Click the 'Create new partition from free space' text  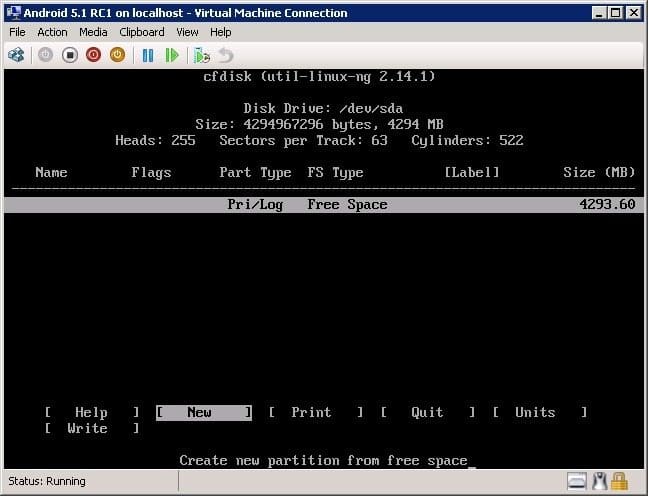(323, 460)
